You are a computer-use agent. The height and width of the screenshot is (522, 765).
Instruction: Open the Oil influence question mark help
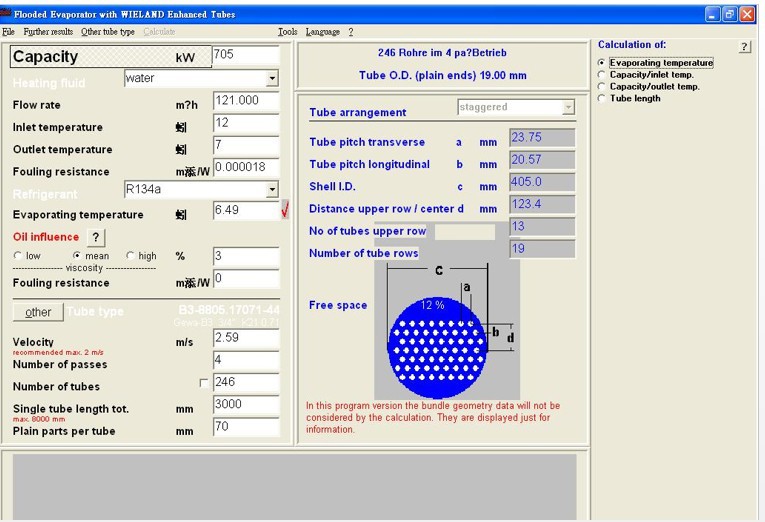[x=96, y=237]
